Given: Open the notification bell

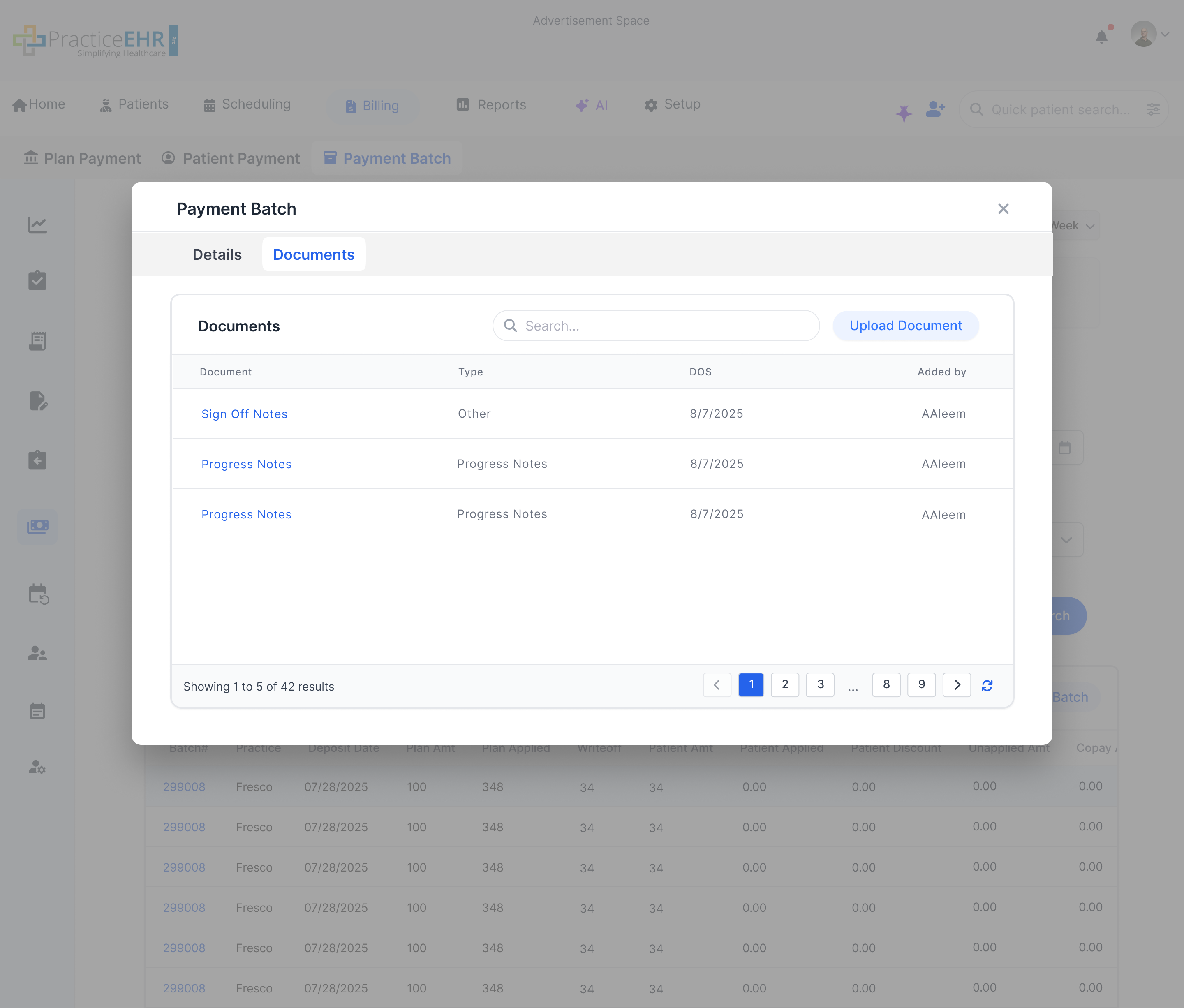Looking at the screenshot, I should point(1102,36).
